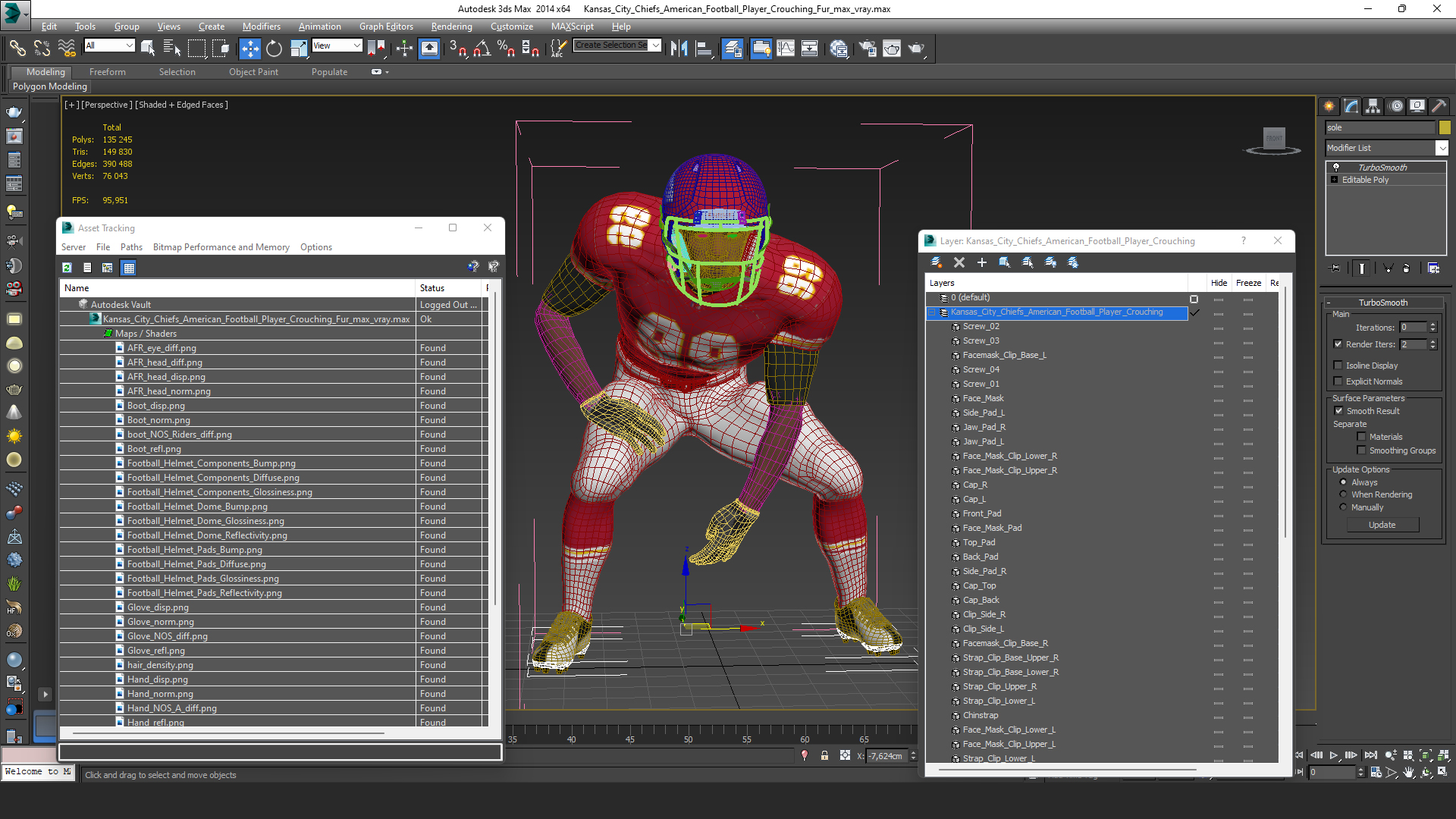Open Paths menu in Asset Tracking

tap(131, 247)
